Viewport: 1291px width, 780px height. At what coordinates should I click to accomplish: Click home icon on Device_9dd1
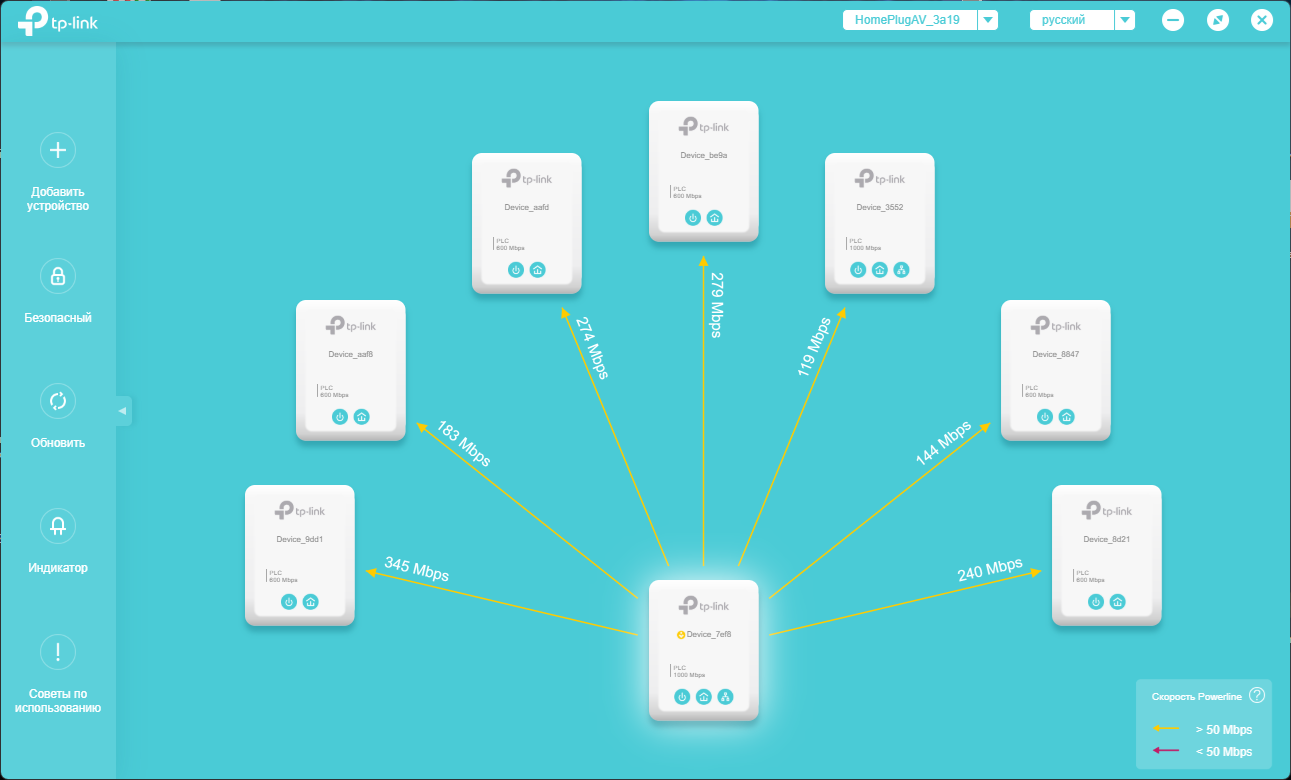point(311,602)
